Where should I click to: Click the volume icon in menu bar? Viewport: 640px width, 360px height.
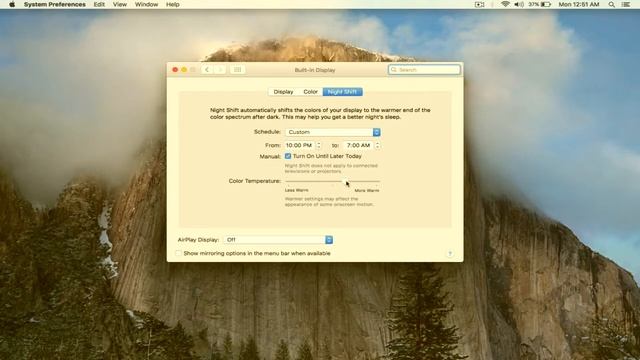tap(519, 4)
